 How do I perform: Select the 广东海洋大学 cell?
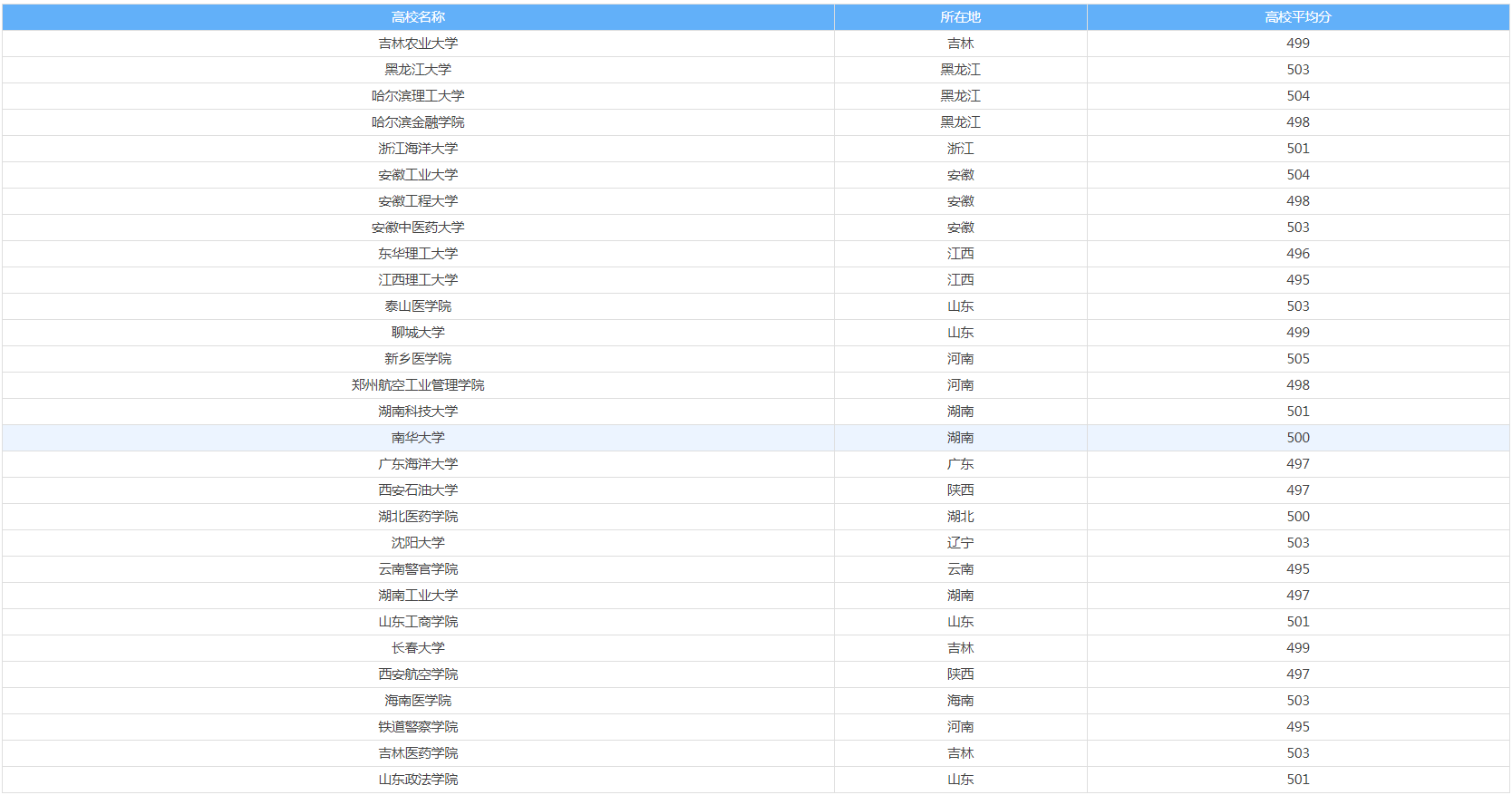(x=418, y=464)
